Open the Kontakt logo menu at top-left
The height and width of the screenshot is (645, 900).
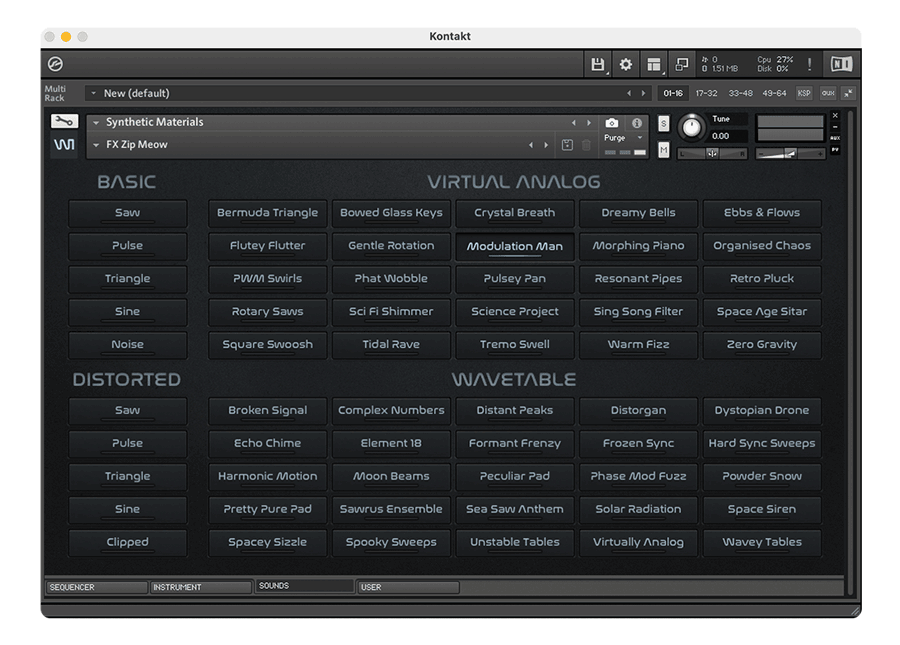tap(55, 64)
